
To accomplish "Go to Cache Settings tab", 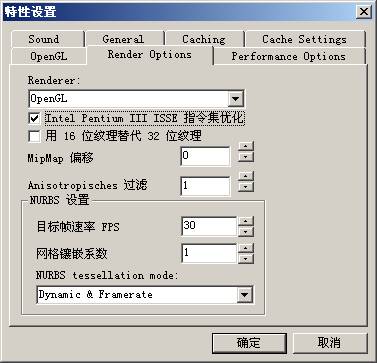I will 305,39.
